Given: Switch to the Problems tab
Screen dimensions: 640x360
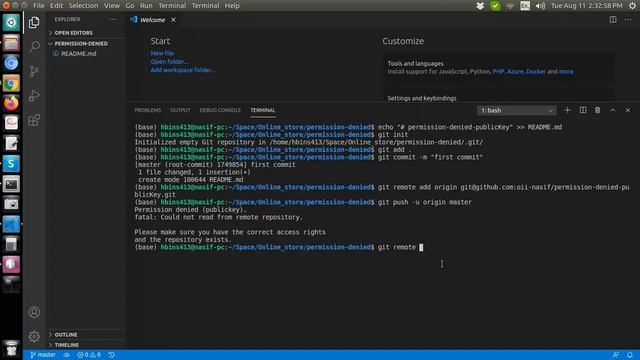Looking at the screenshot, I should point(148,110).
